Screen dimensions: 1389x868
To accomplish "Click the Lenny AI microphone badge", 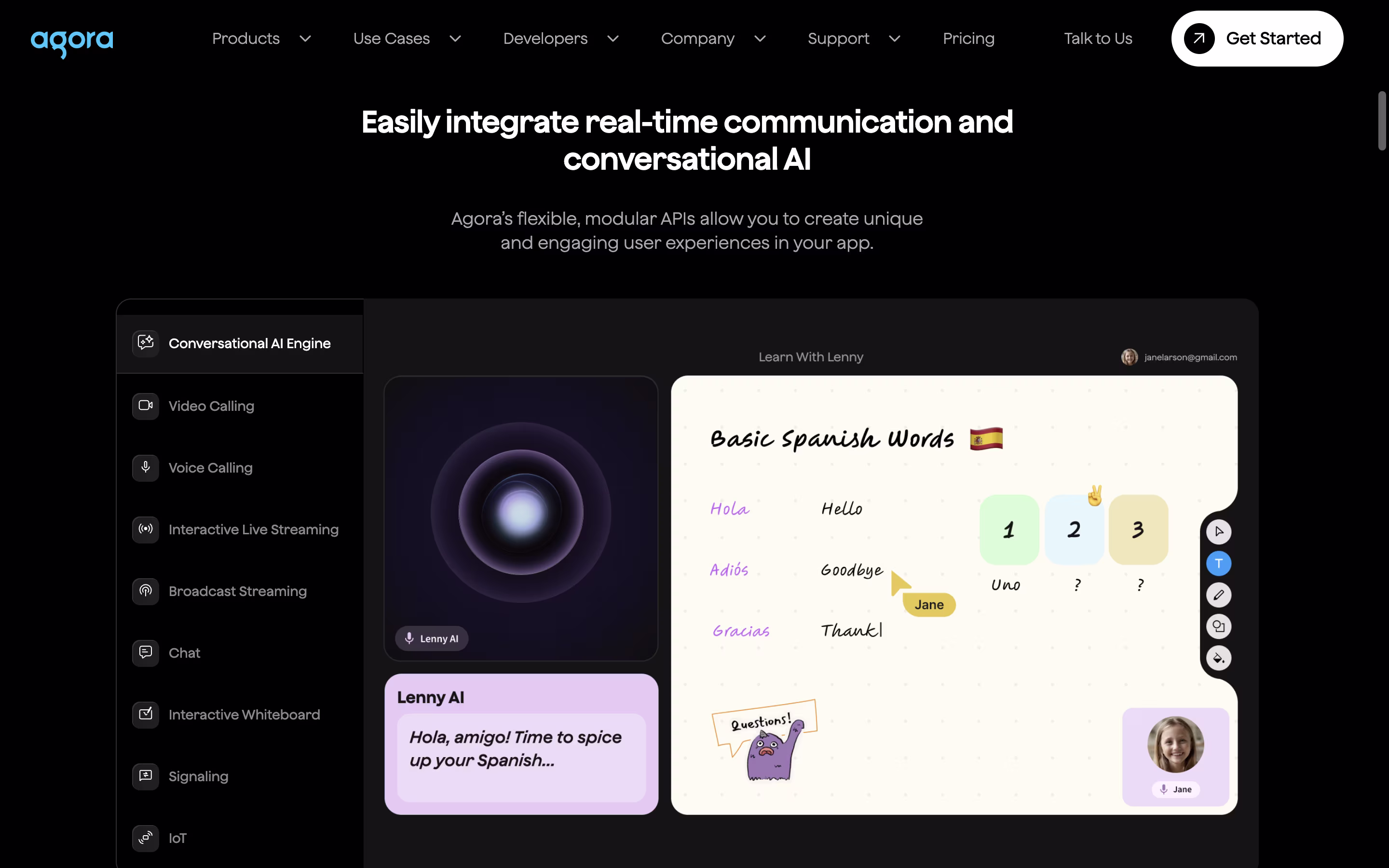I will (432, 638).
